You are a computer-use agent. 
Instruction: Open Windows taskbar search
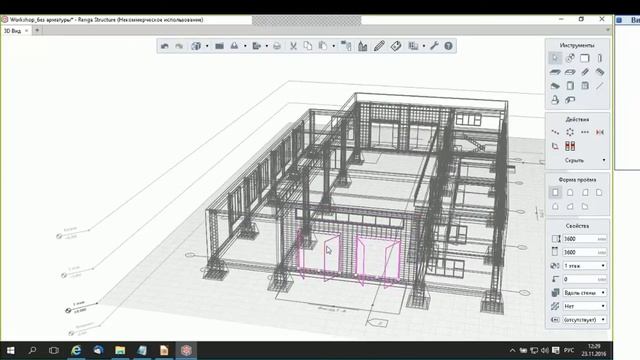coord(33,350)
